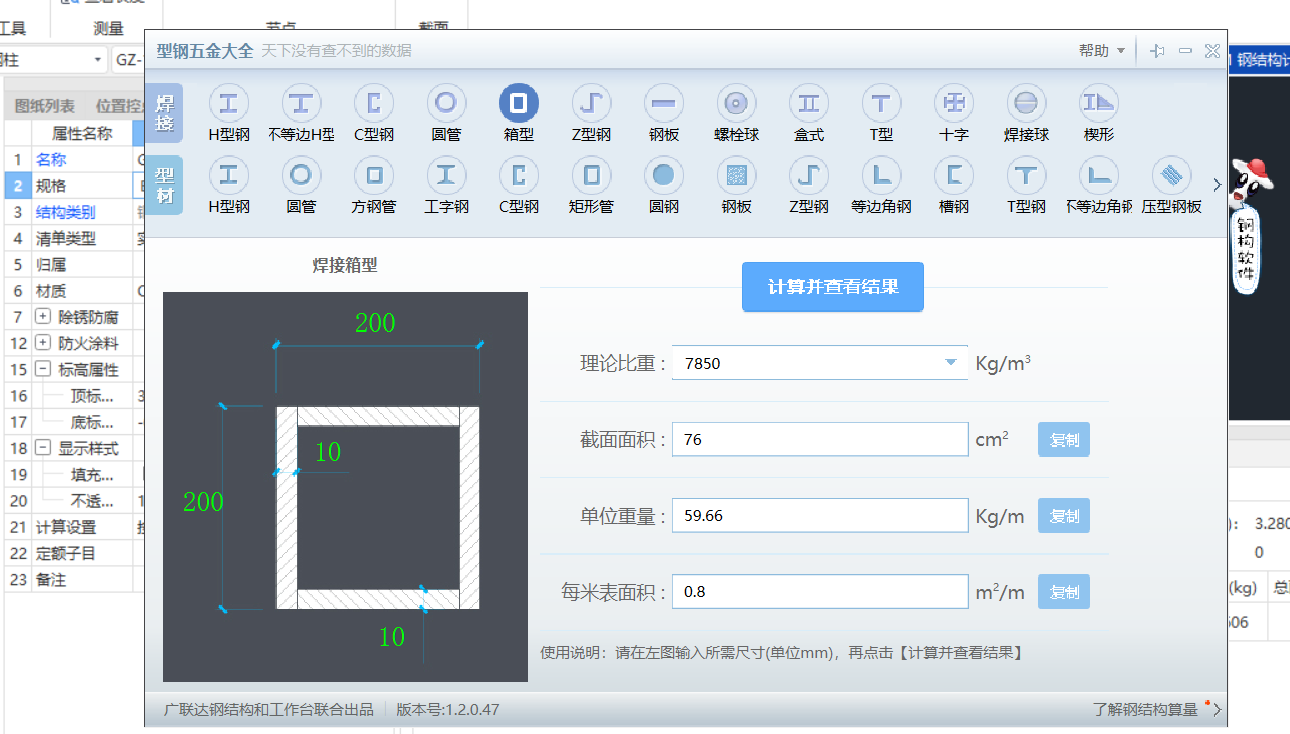Edit the web thickness 10 dimension

(328, 452)
